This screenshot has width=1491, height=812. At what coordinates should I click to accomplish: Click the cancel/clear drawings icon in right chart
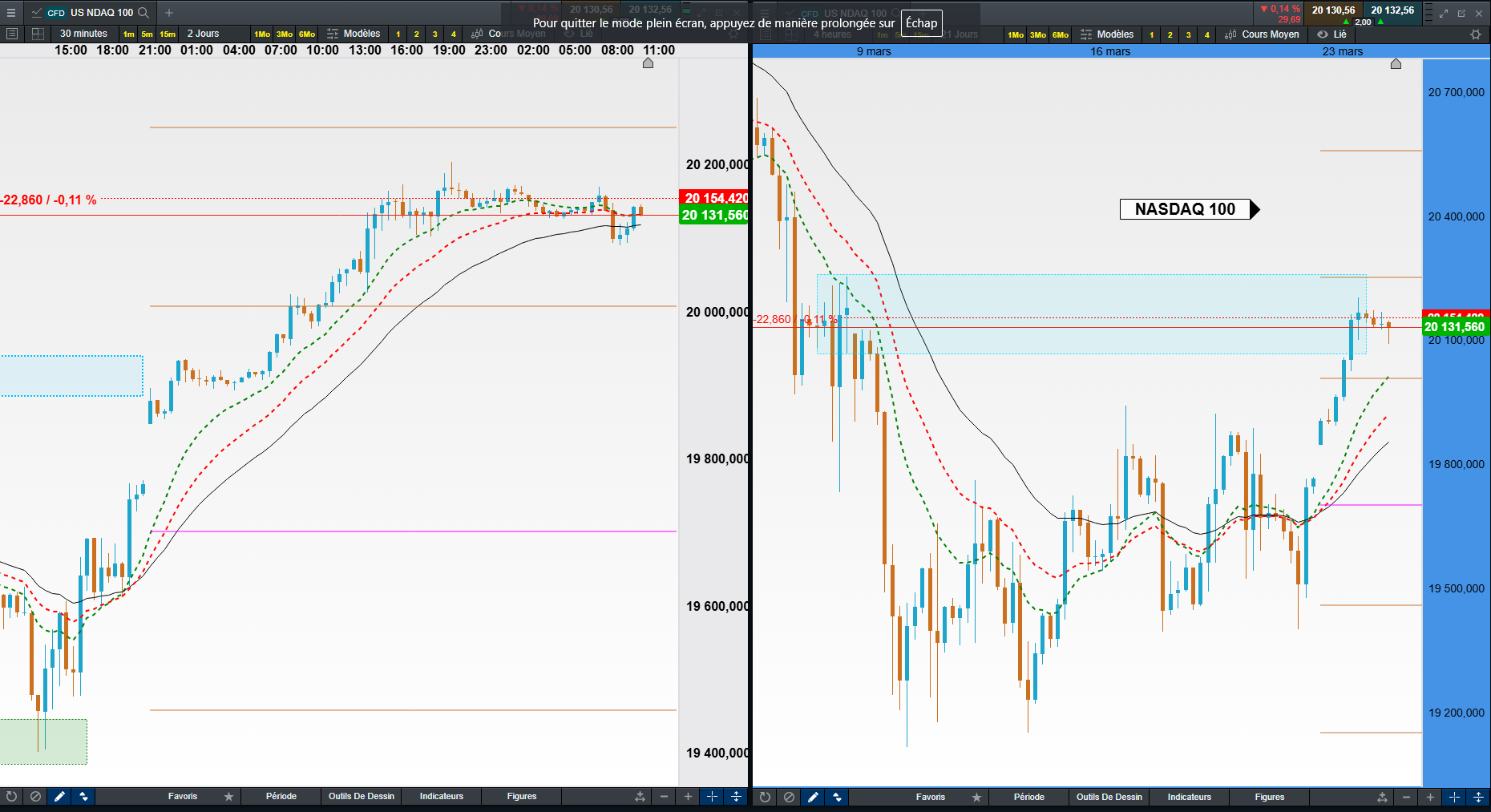(x=789, y=797)
